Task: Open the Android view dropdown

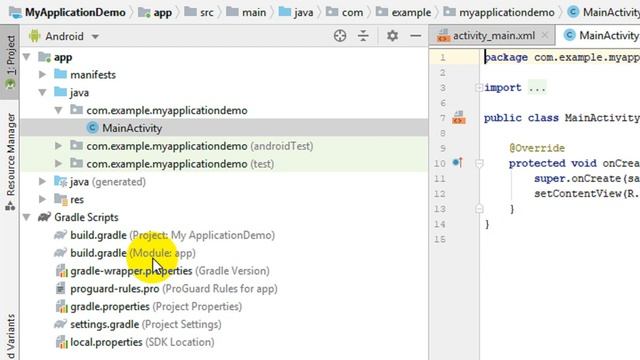Action: click(72, 36)
